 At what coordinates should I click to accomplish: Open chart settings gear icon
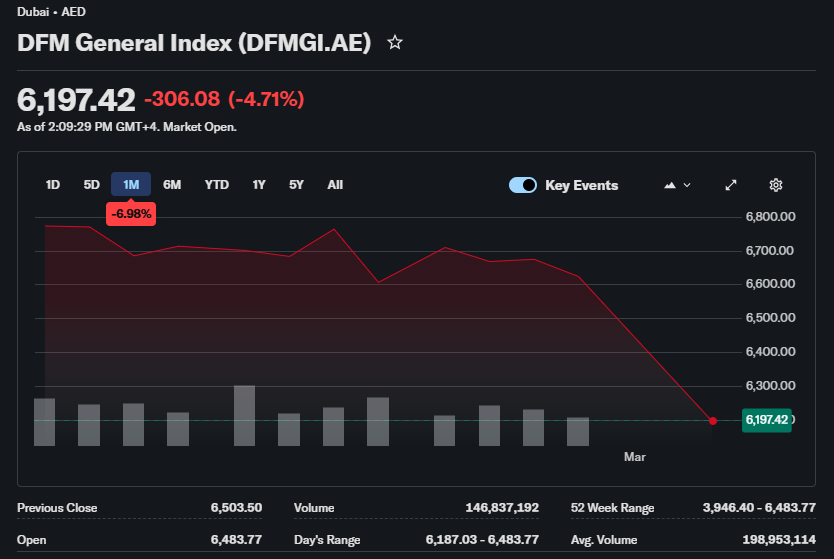775,185
